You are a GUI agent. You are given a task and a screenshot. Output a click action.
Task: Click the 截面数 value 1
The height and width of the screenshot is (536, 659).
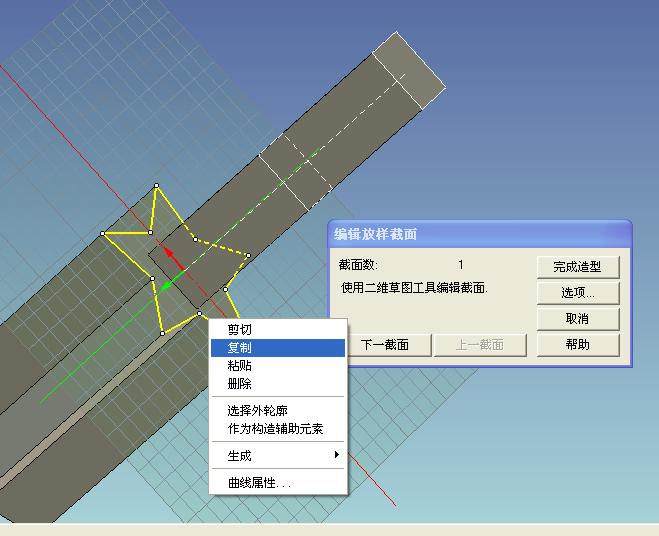coord(461,265)
